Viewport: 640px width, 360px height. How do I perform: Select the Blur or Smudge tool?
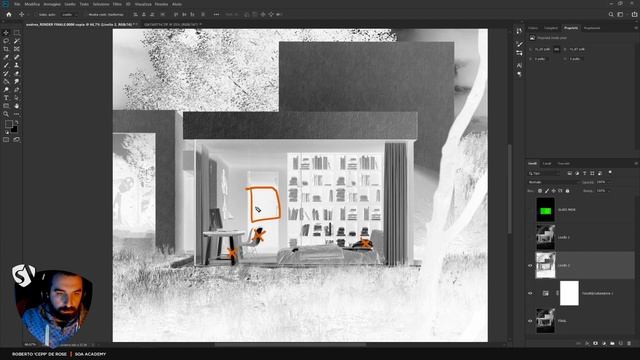point(17,82)
